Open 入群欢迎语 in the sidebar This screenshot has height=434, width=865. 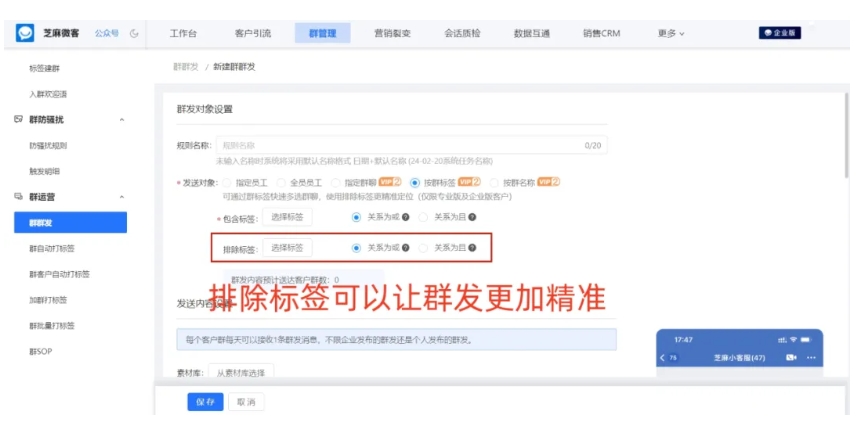pyautogui.click(x=48, y=94)
